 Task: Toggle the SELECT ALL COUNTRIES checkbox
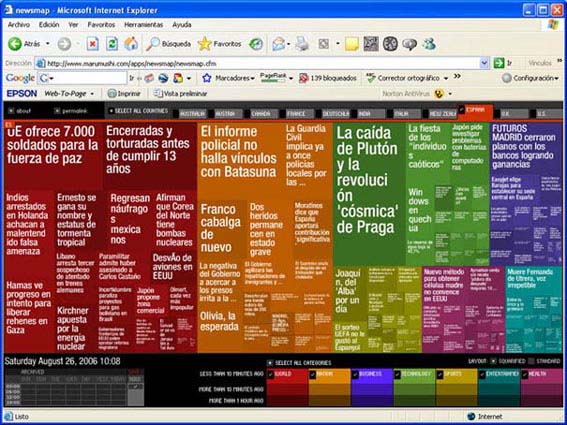111,111
